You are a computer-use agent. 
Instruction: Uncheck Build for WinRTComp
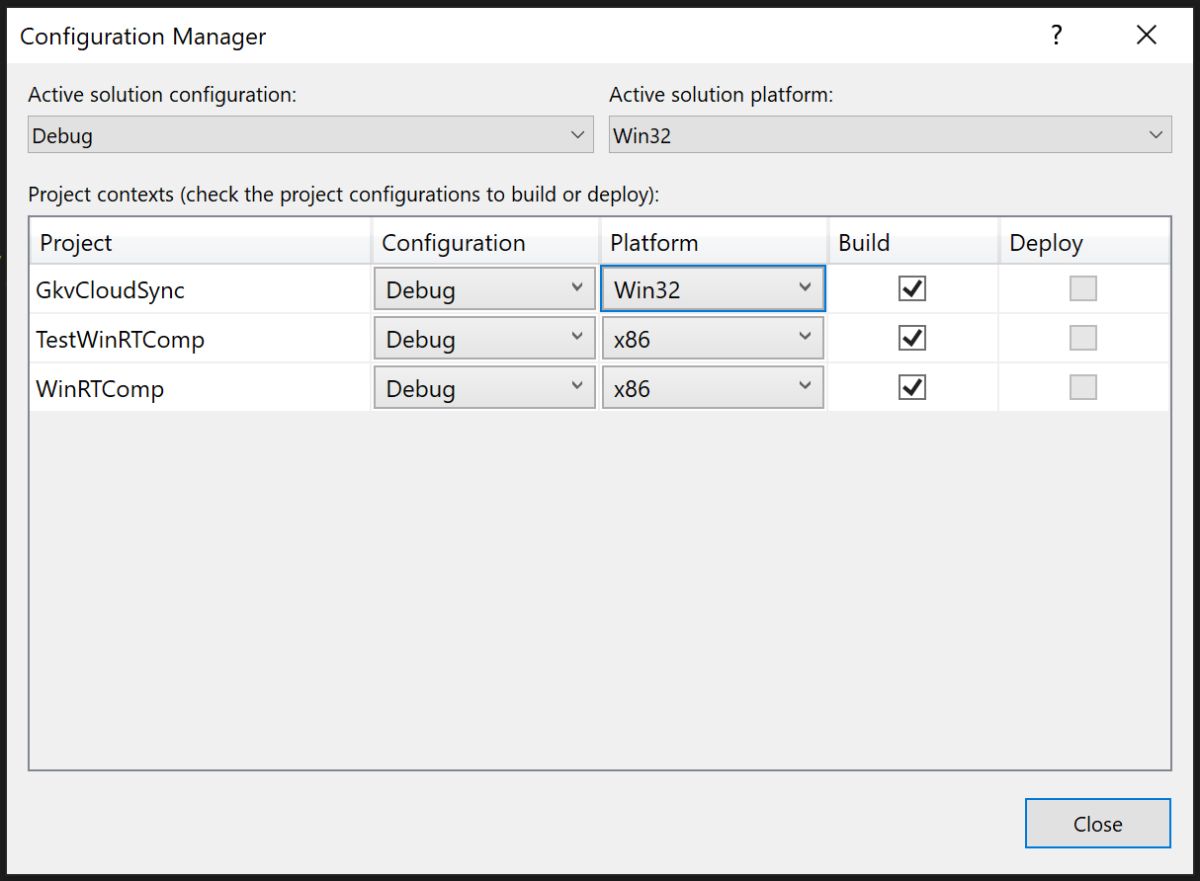point(912,387)
